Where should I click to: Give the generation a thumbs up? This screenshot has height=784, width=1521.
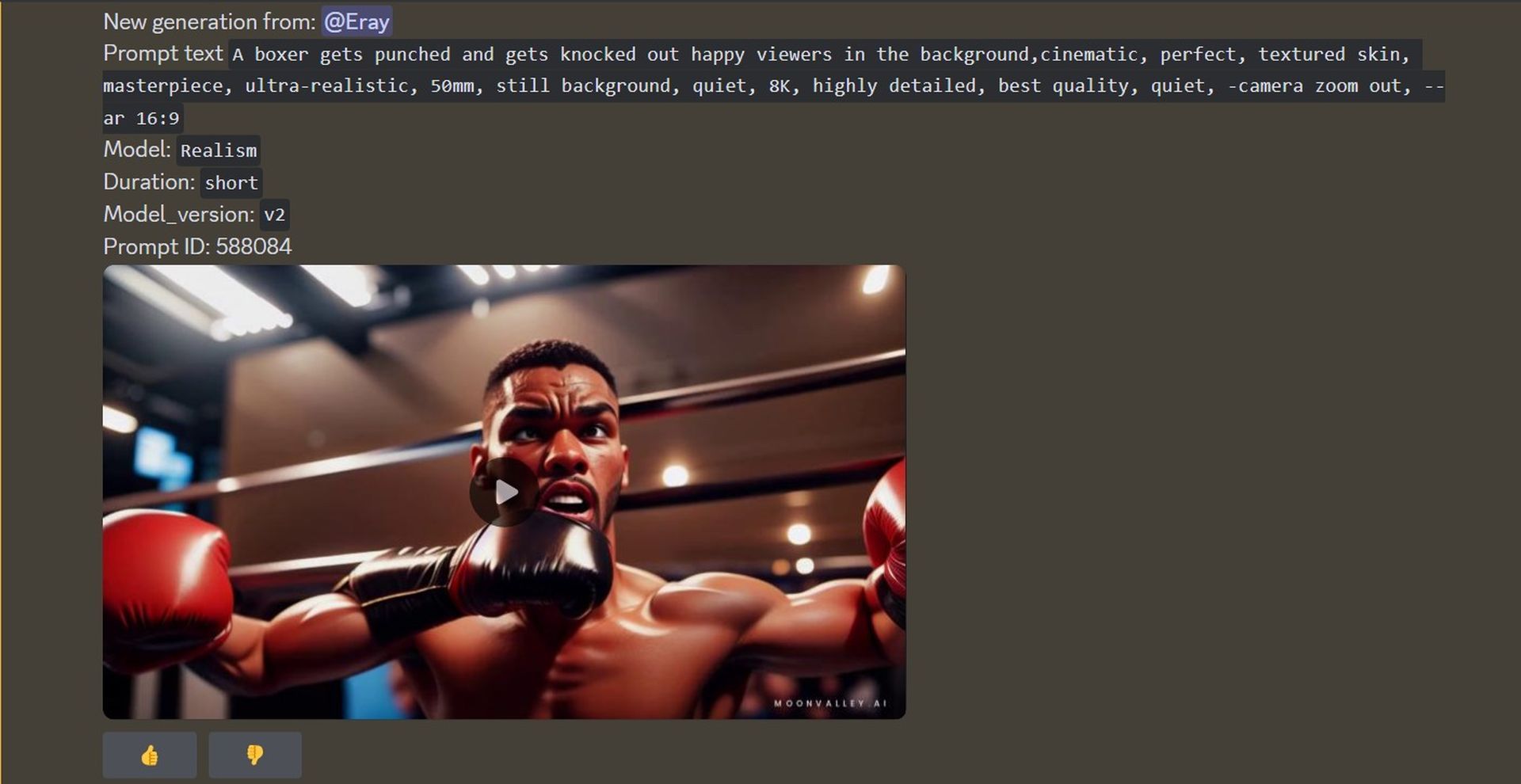pos(150,755)
